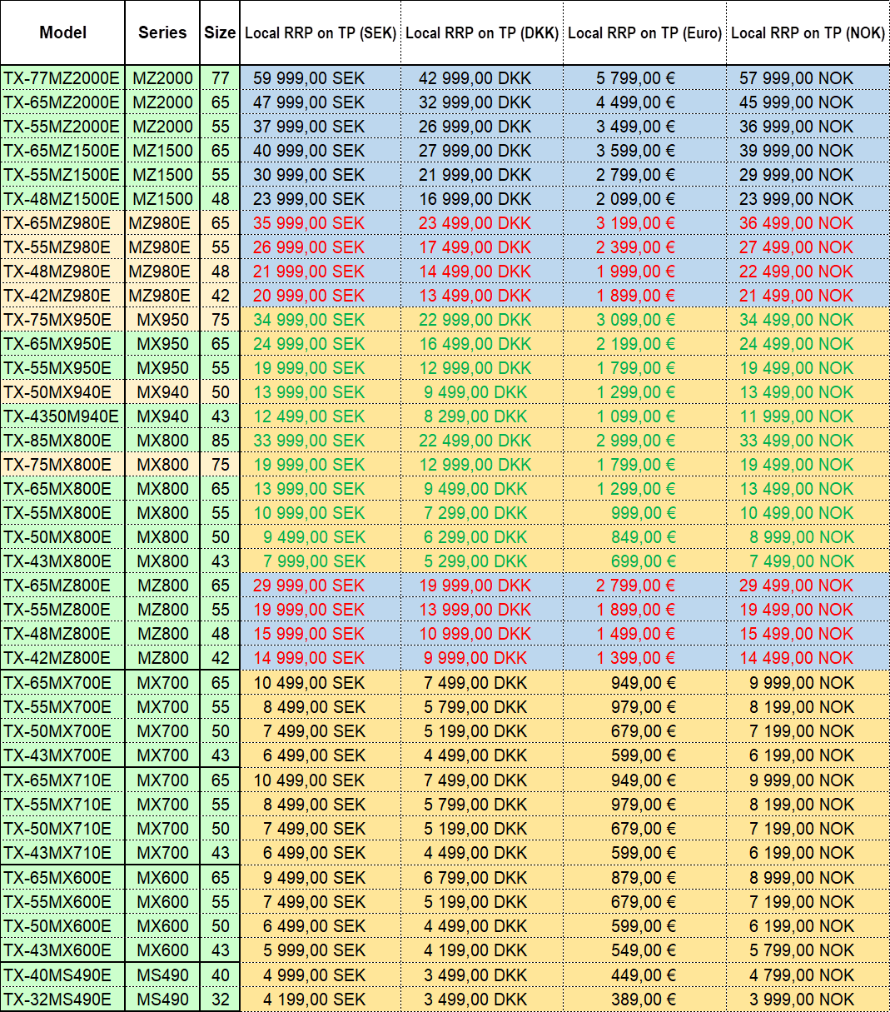Select model cell TX-42MZ980E
The image size is (890, 1012).
63,296
